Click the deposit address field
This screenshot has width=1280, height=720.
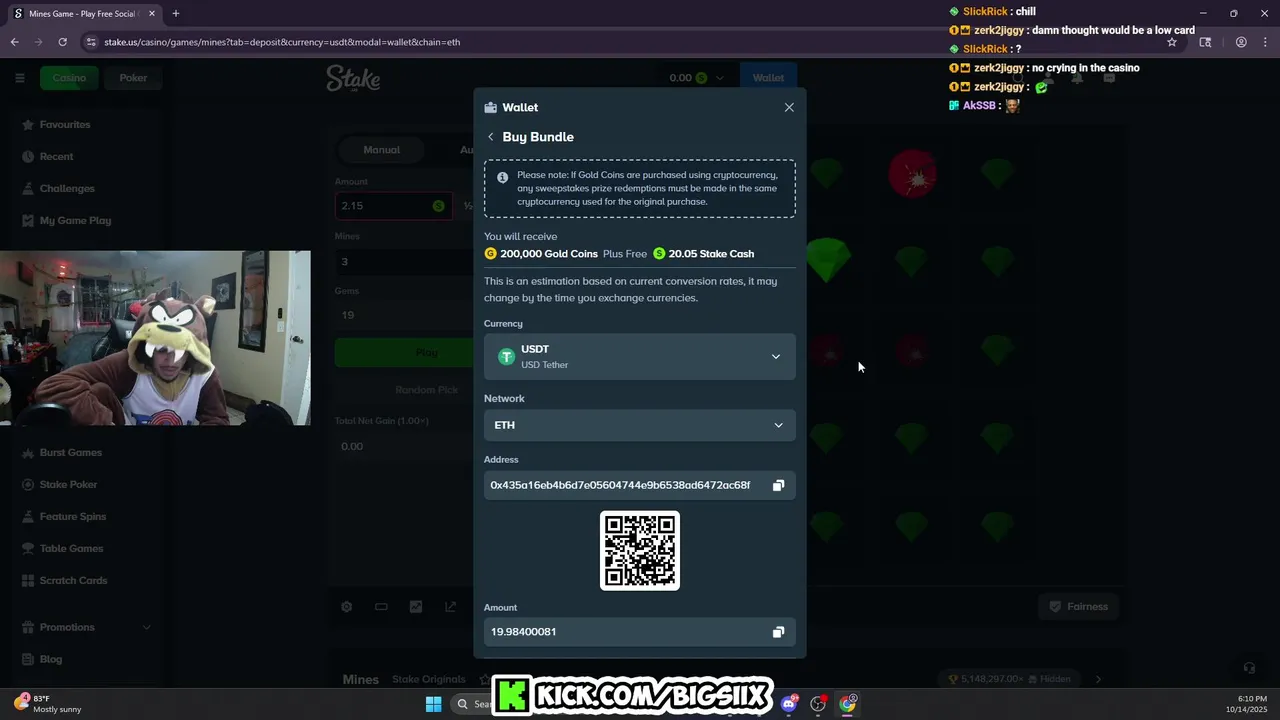pos(640,485)
